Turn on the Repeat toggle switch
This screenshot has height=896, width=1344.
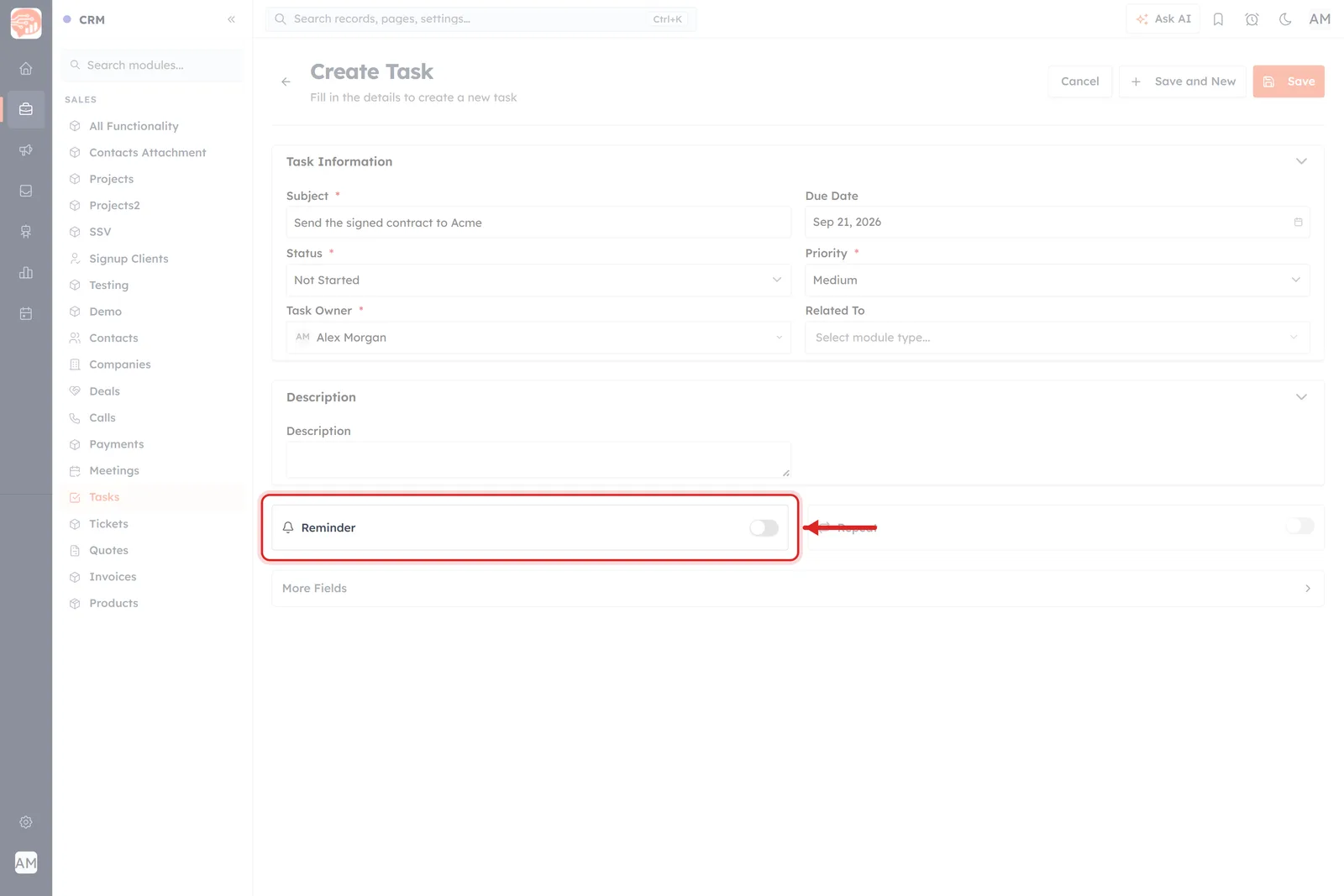1299,527
